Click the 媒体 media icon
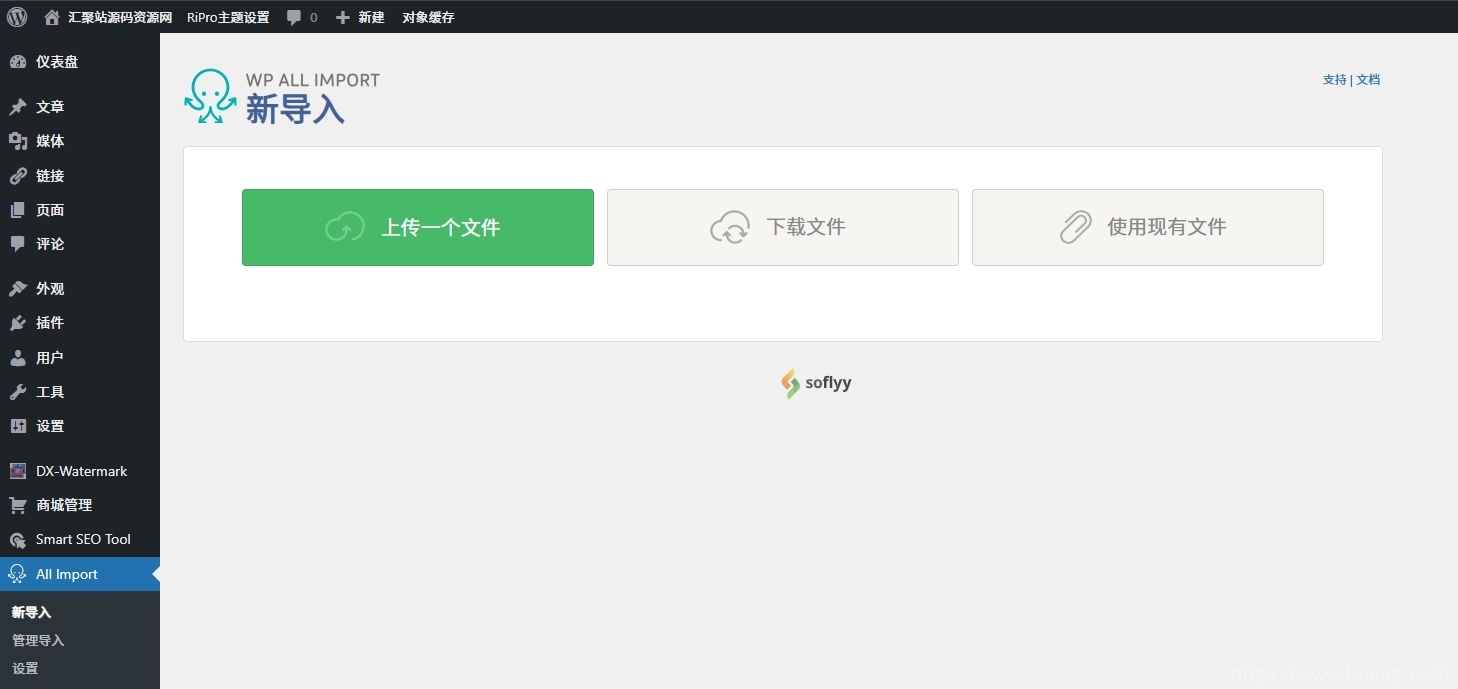 pos(18,141)
